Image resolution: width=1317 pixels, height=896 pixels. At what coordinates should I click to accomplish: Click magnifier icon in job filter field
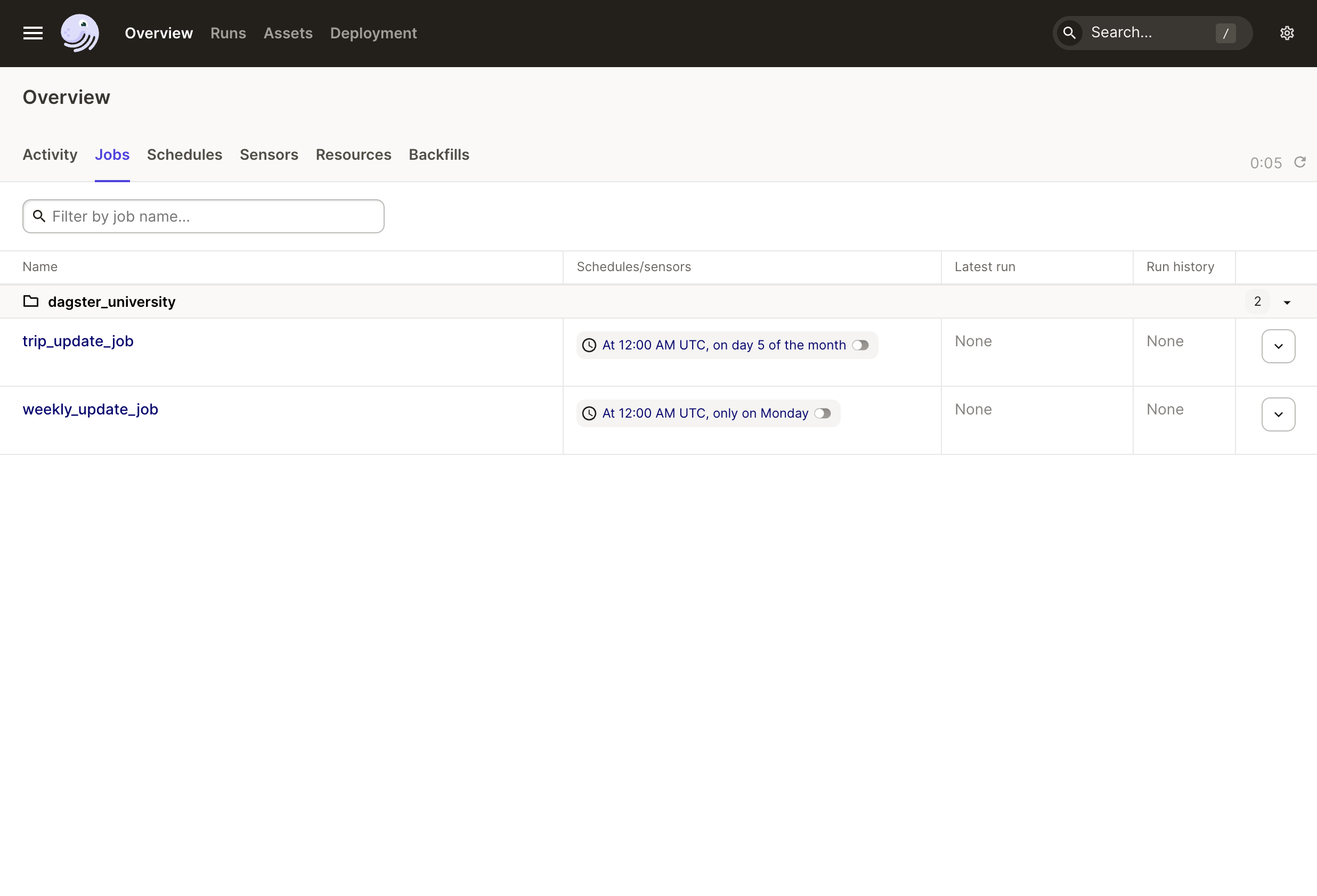[38, 216]
